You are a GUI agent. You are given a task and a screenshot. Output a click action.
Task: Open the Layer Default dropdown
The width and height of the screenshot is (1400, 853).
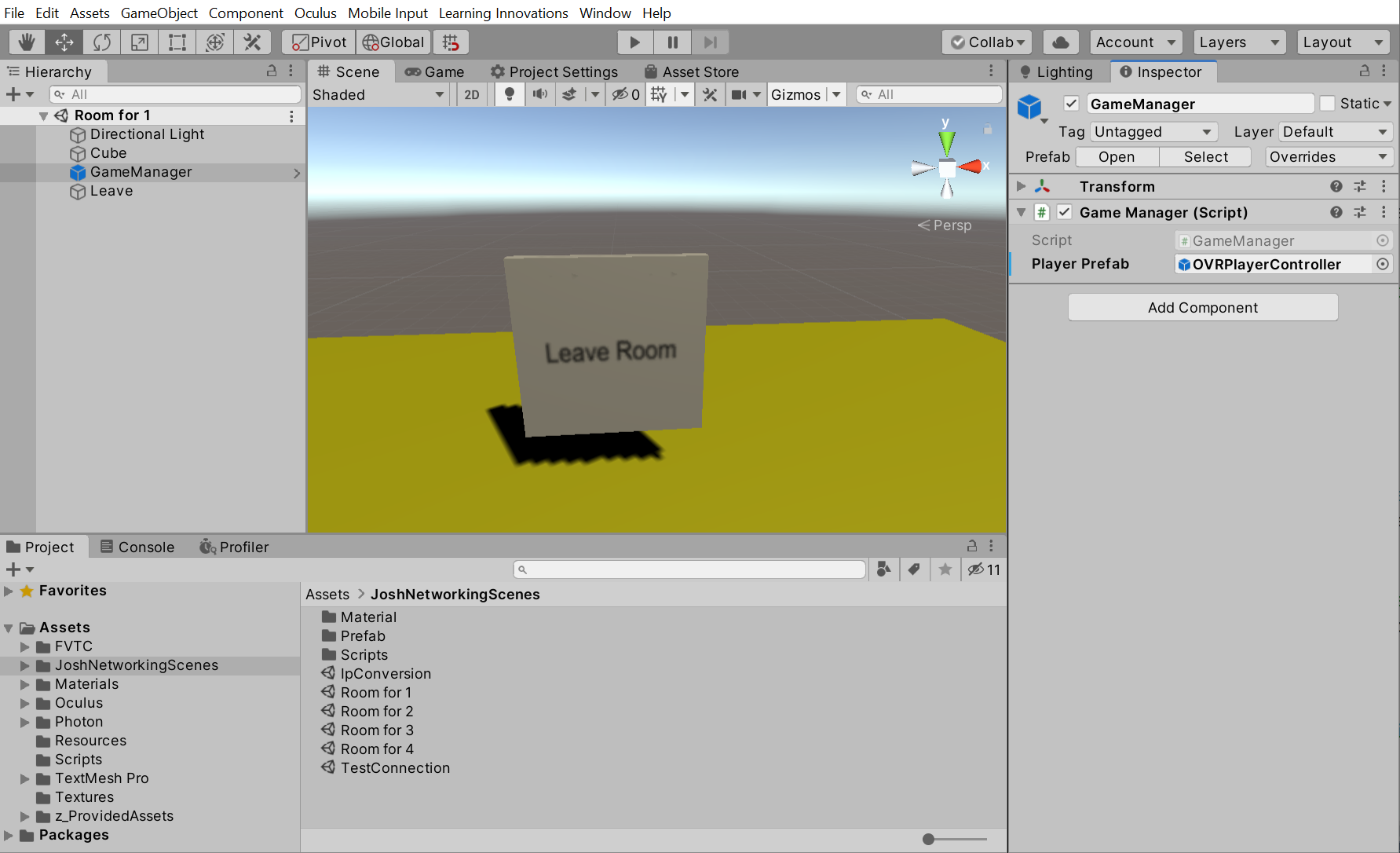tap(1336, 131)
